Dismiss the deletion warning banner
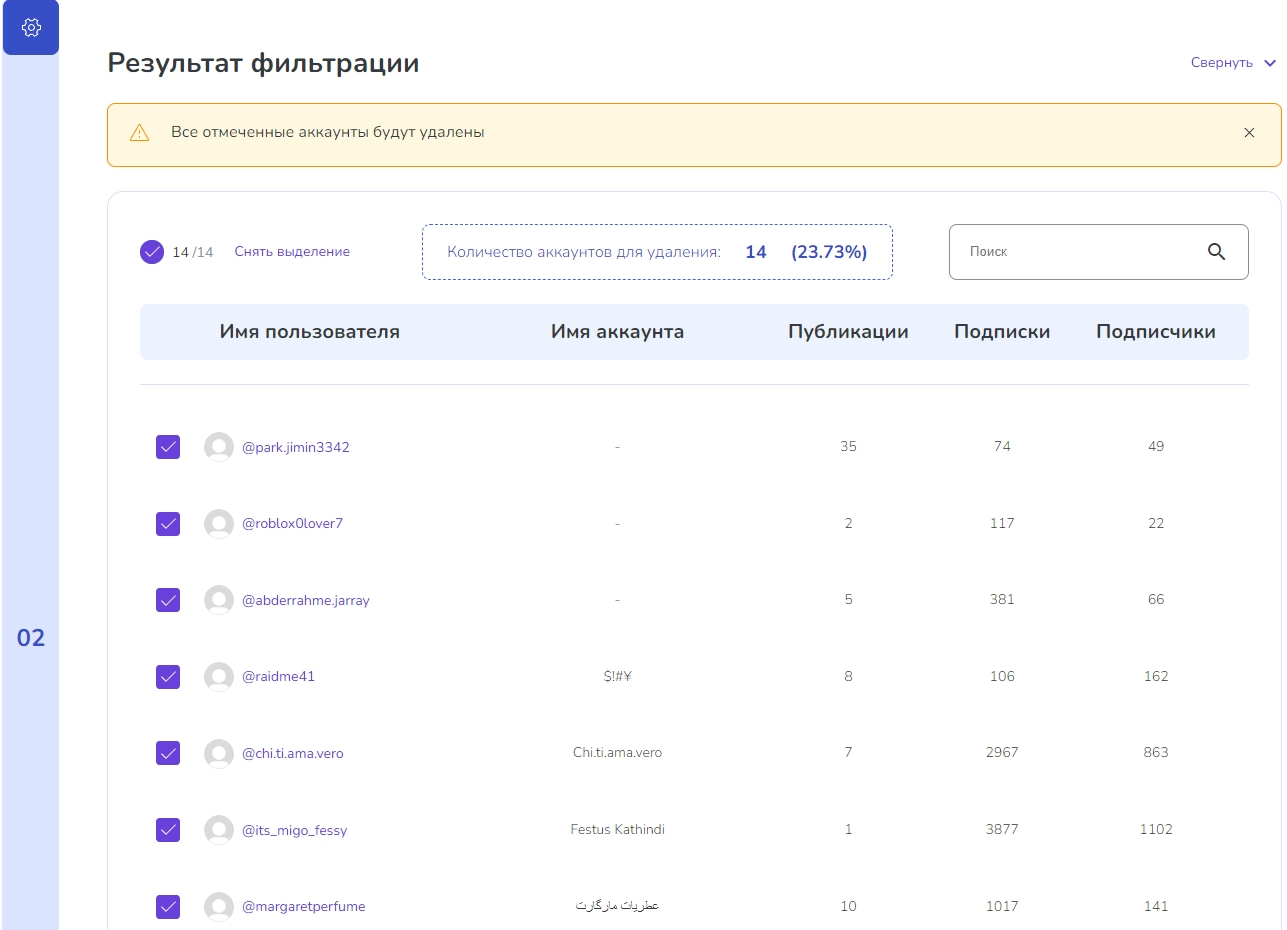Screen dimensions: 1287x930 1249,132
